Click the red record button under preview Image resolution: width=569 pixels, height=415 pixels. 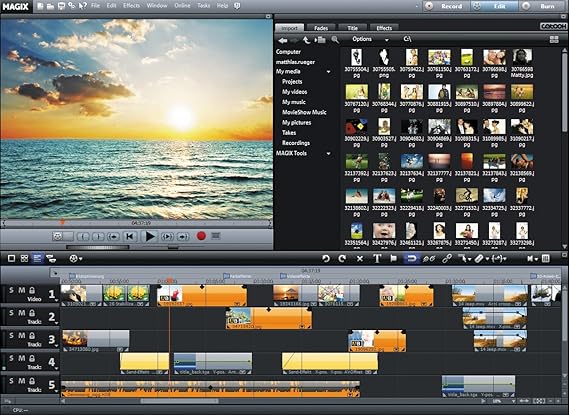pyautogui.click(x=201, y=236)
